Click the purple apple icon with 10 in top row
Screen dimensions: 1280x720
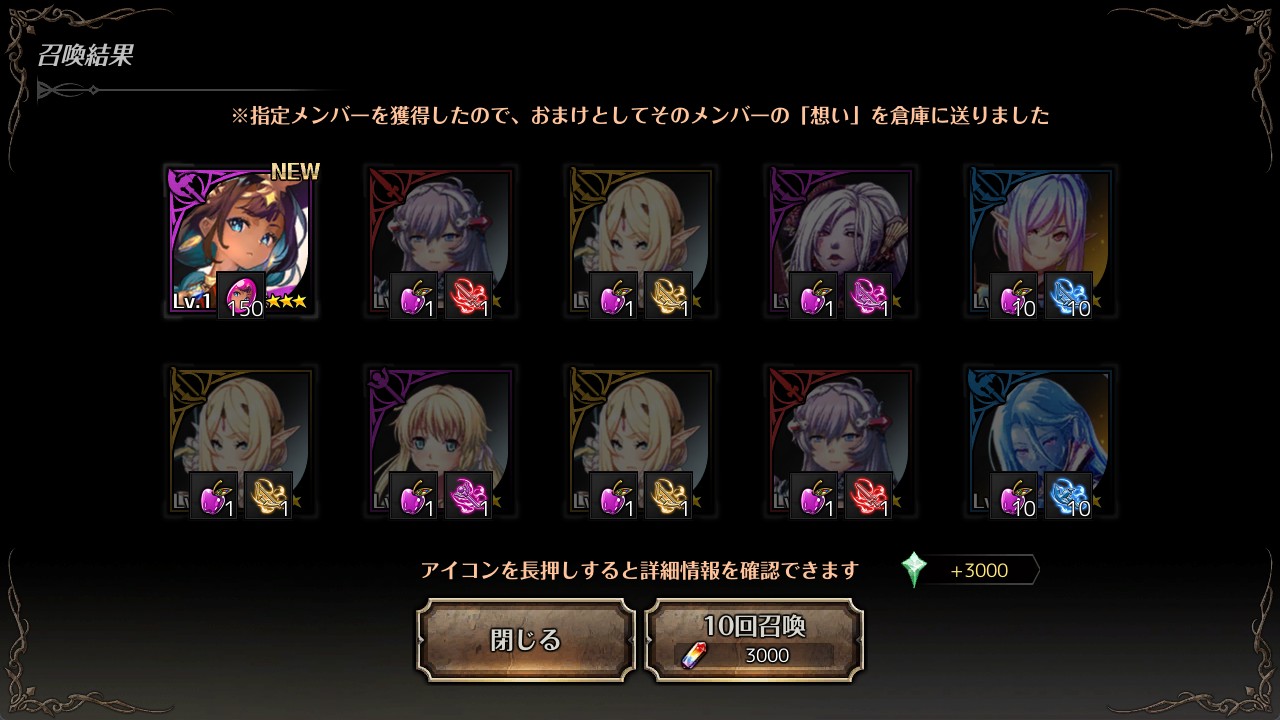coord(1014,296)
